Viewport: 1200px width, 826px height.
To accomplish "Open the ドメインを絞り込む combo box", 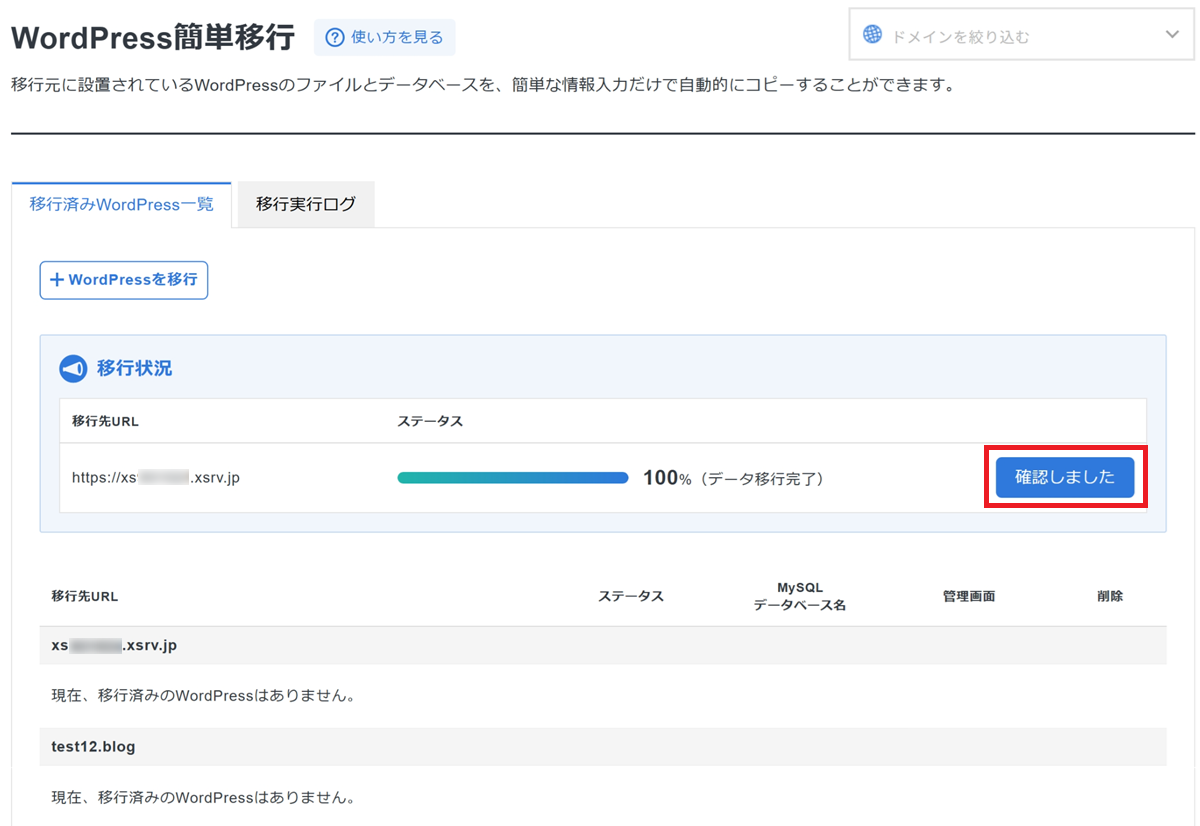I will [1020, 36].
